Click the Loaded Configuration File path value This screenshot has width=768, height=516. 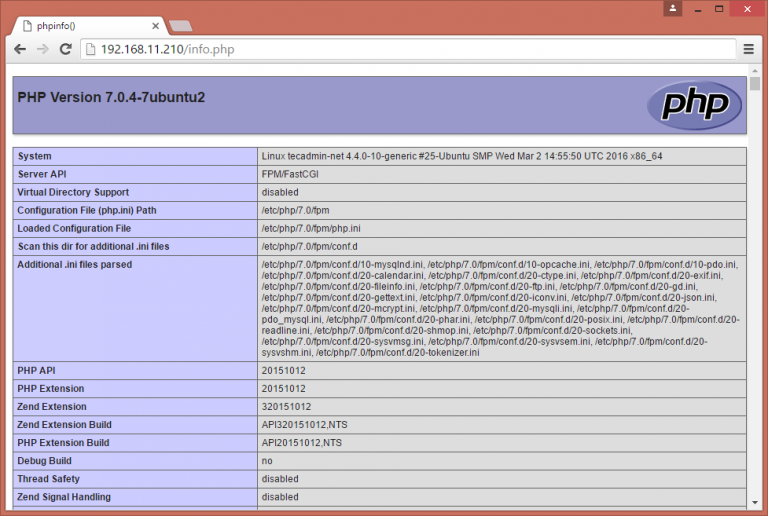[x=311, y=228]
